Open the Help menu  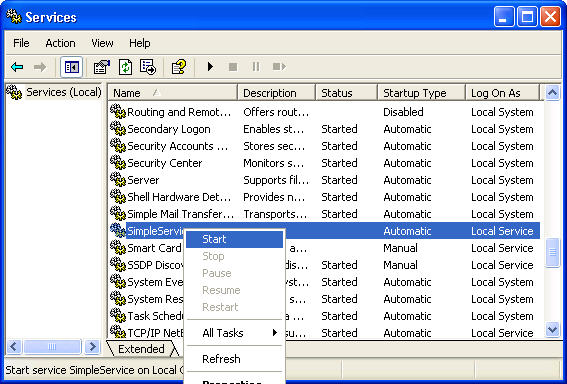click(x=140, y=43)
